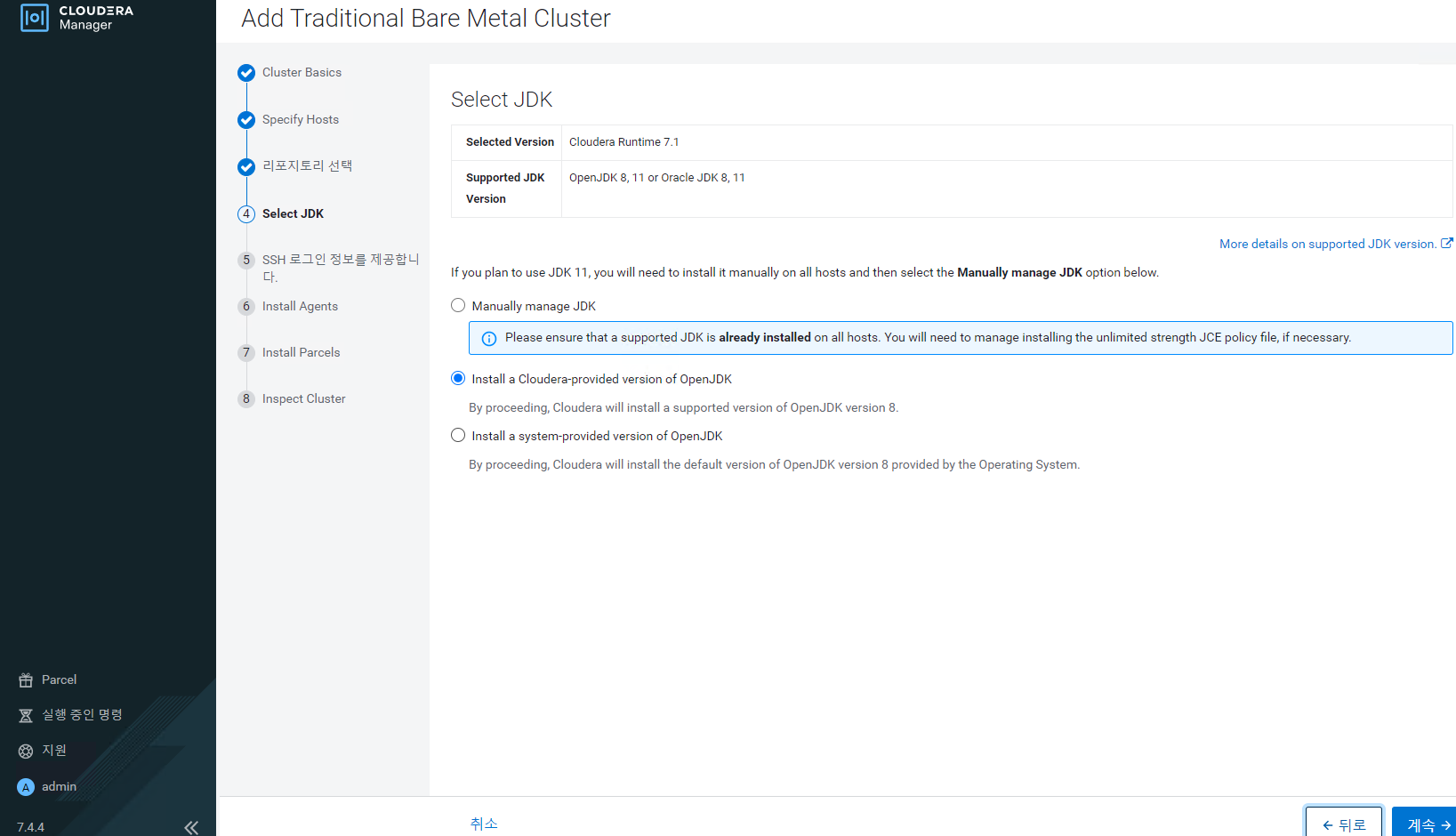Click the Cluster Basics checkmark icon
The image size is (1456, 836).
[x=246, y=73]
